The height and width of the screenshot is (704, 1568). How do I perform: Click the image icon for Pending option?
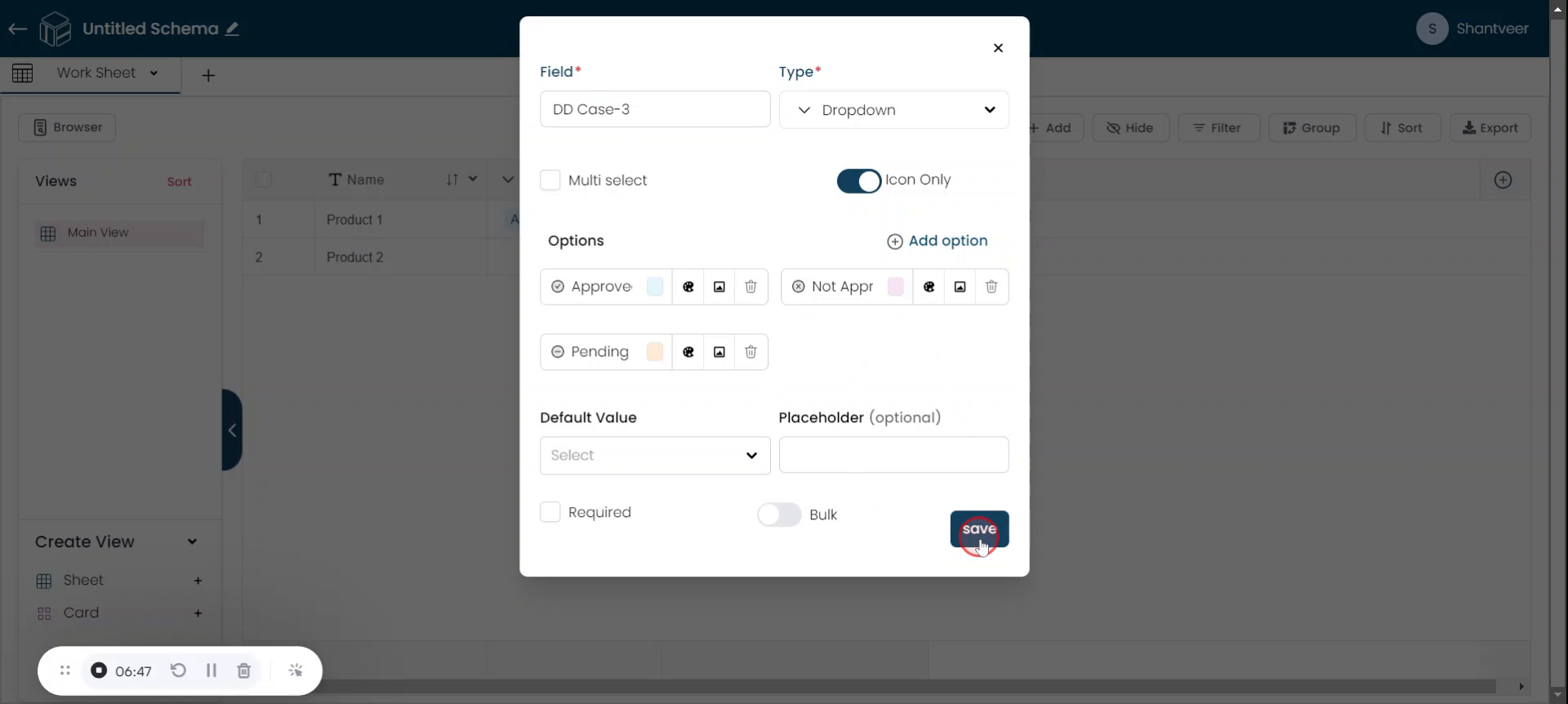click(x=719, y=352)
